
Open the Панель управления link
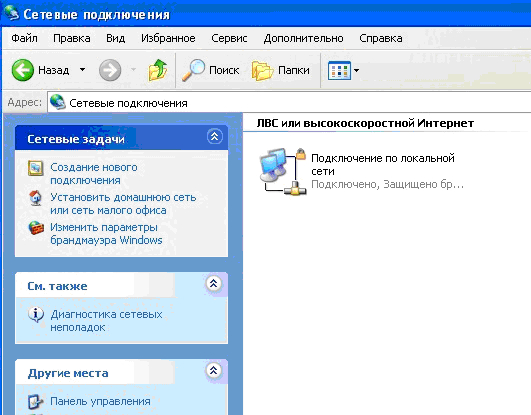[100, 401]
